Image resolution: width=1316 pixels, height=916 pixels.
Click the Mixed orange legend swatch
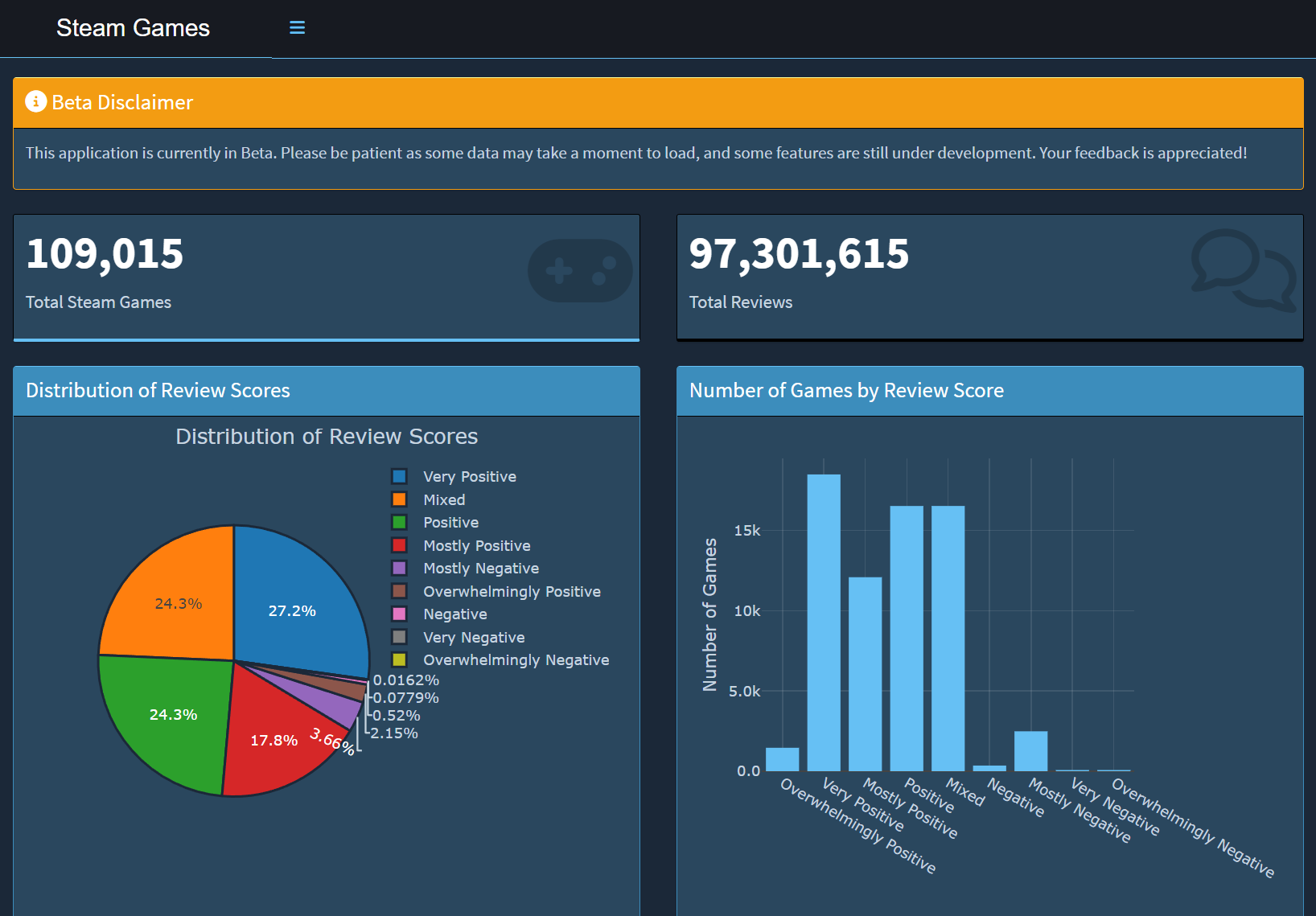point(398,499)
